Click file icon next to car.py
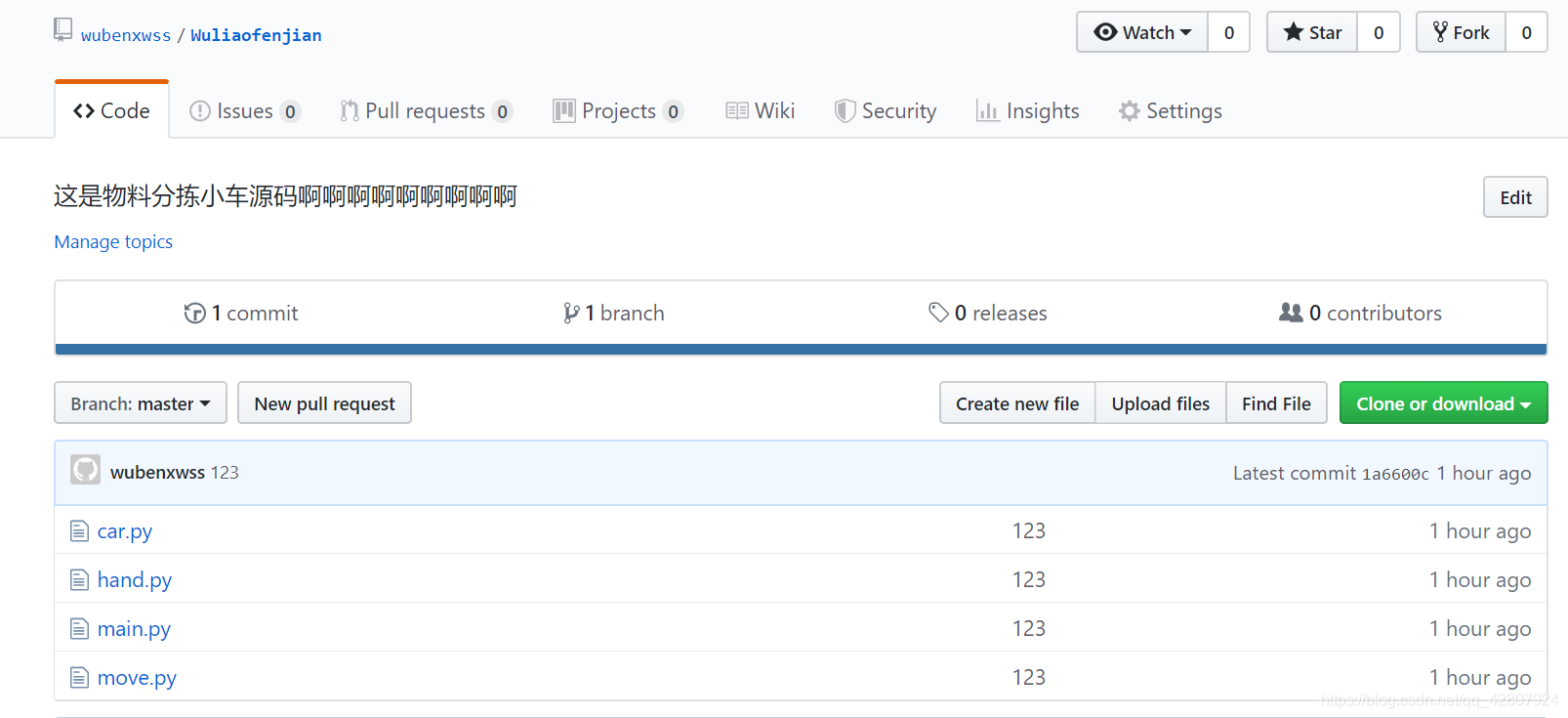1568x718 pixels. pyautogui.click(x=79, y=531)
